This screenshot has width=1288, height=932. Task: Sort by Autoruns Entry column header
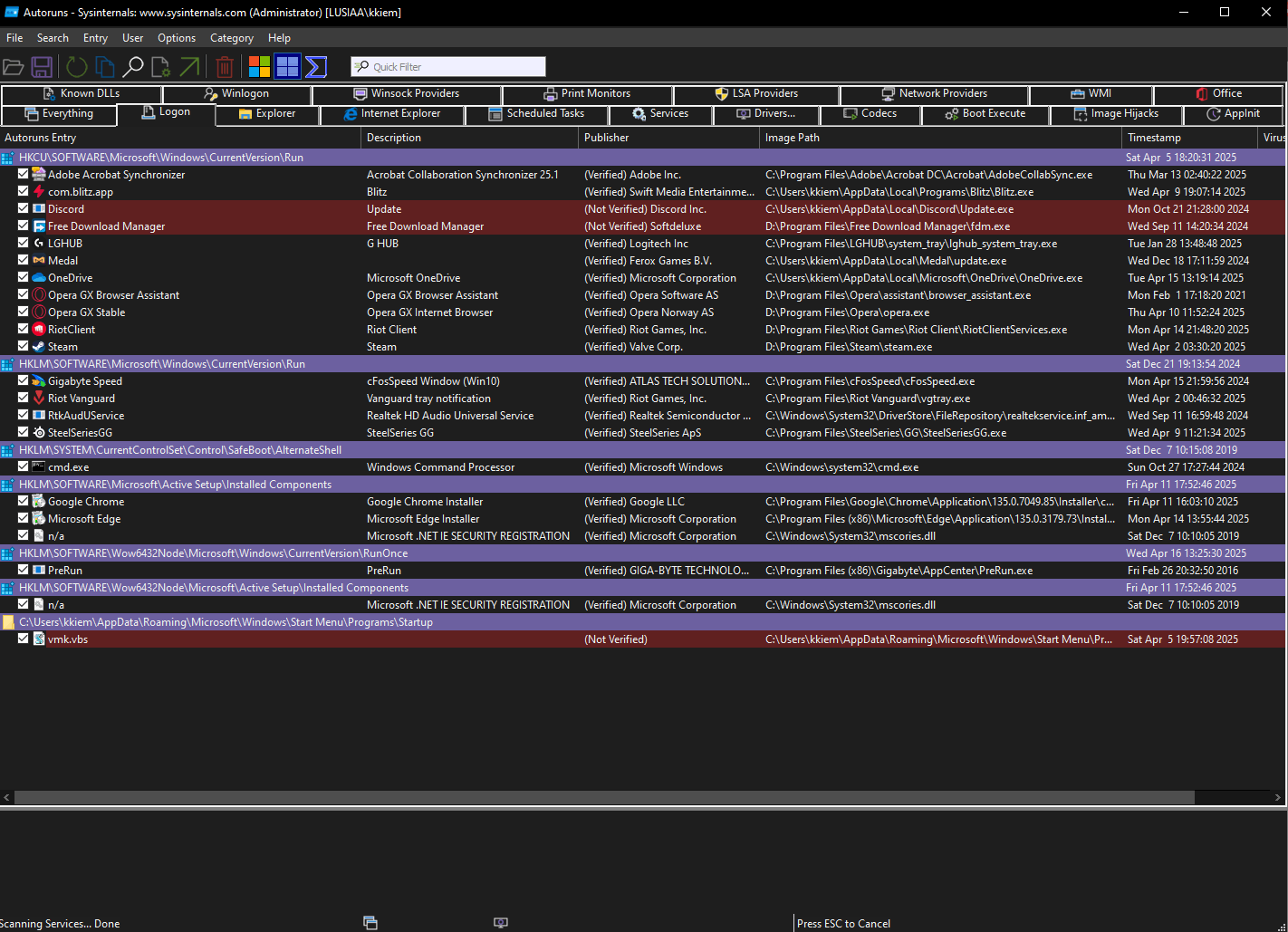click(180, 138)
